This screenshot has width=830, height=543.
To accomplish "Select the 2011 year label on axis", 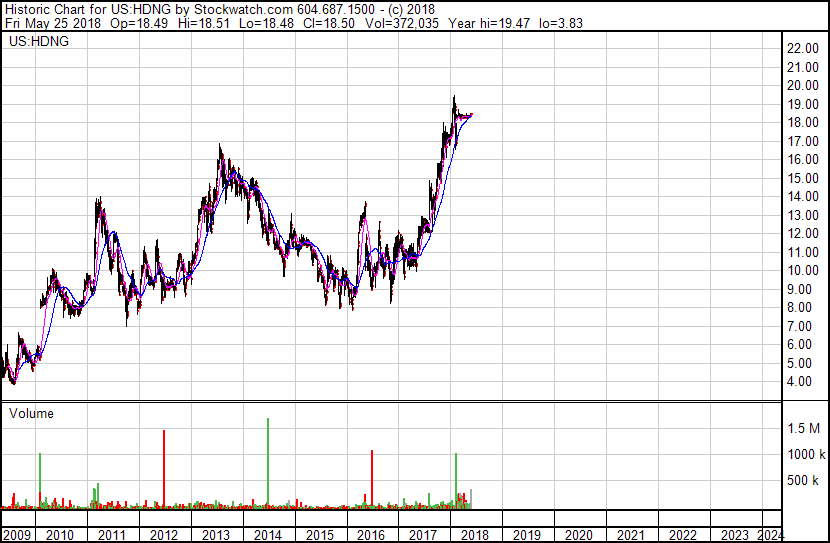I will (x=112, y=535).
